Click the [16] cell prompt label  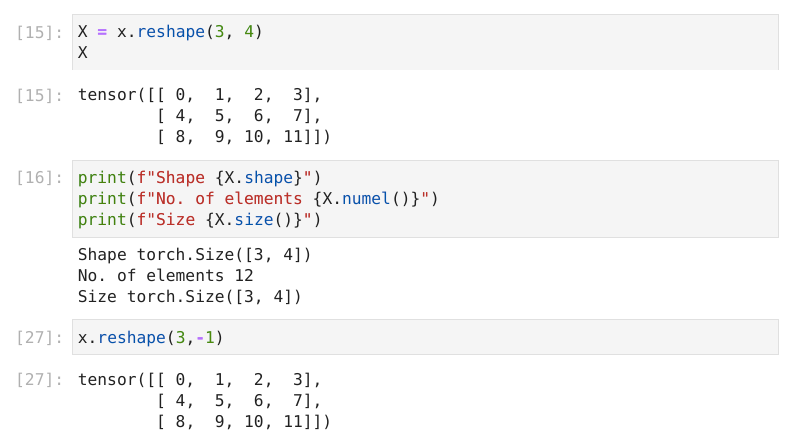(x=39, y=178)
